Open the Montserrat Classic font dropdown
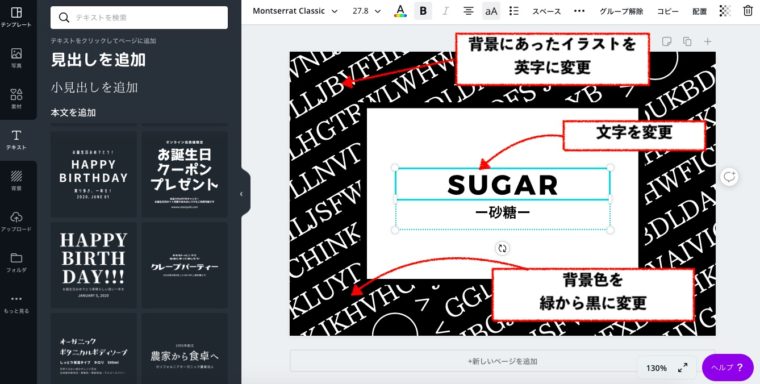760x384 pixels. point(295,11)
